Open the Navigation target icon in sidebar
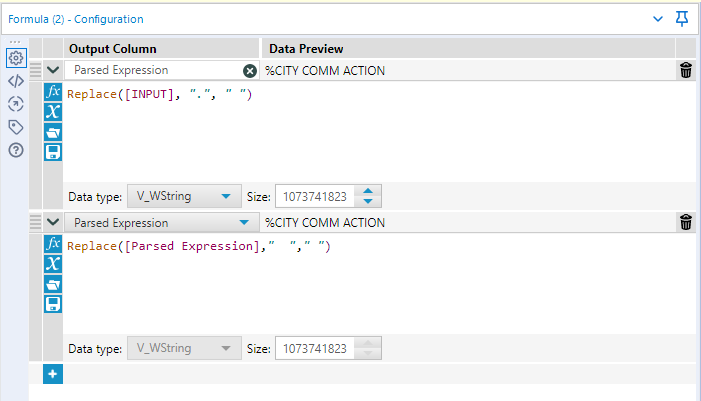701x401 pixels. click(x=16, y=104)
